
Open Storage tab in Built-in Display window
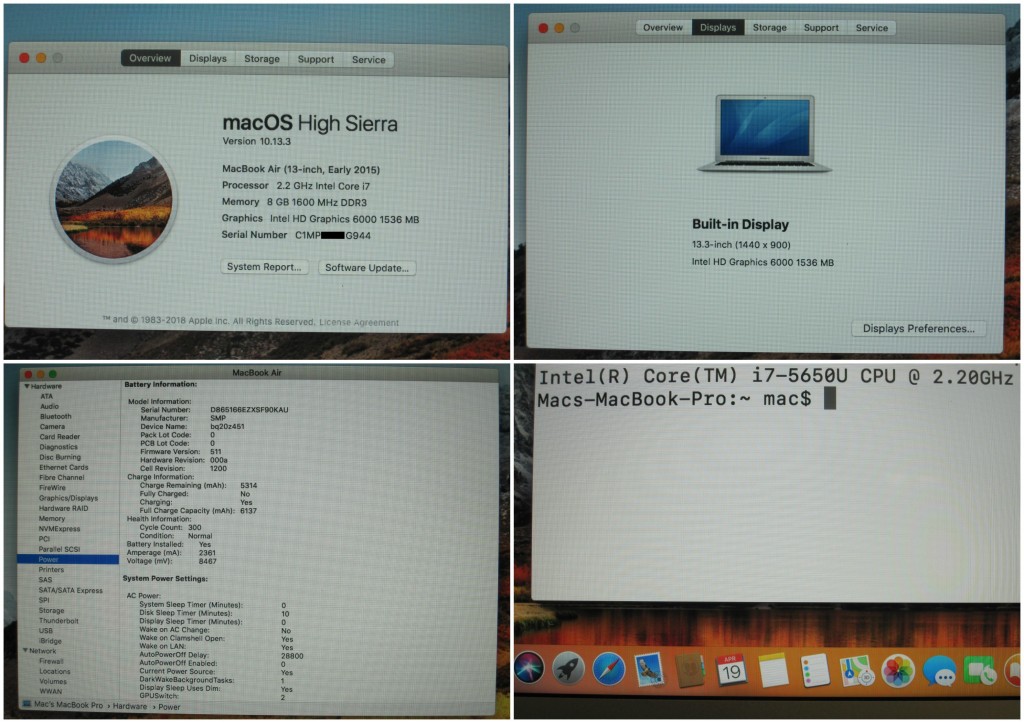click(769, 27)
